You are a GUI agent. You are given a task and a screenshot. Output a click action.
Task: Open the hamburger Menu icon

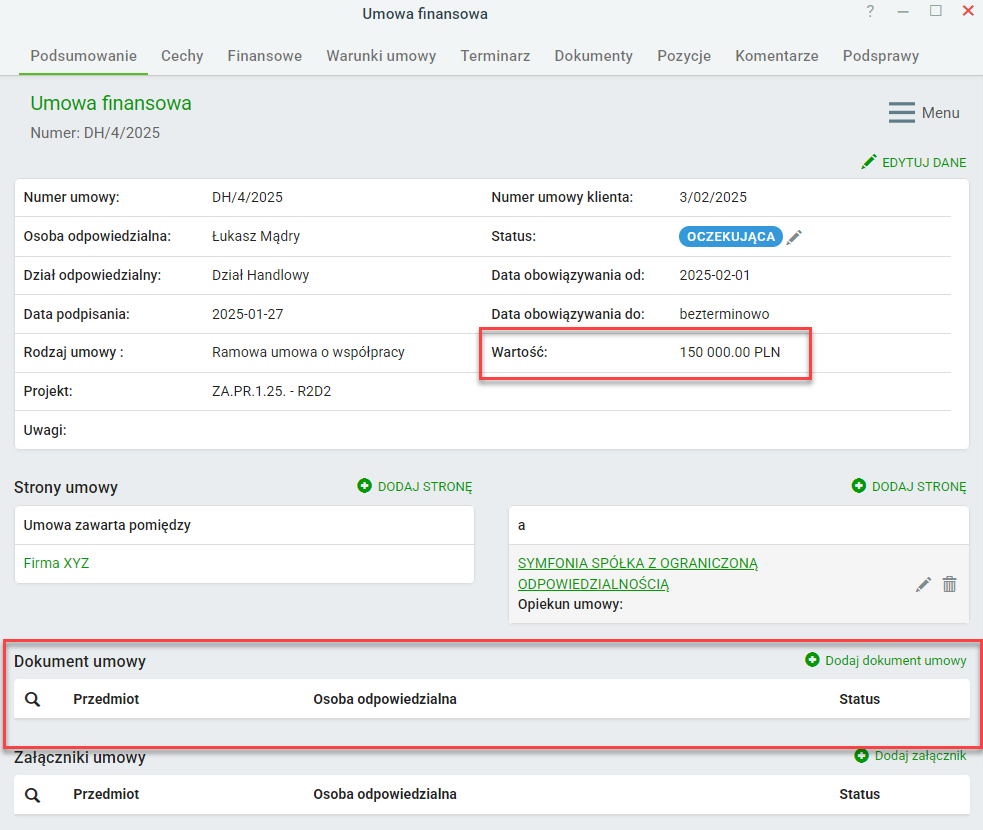(902, 113)
